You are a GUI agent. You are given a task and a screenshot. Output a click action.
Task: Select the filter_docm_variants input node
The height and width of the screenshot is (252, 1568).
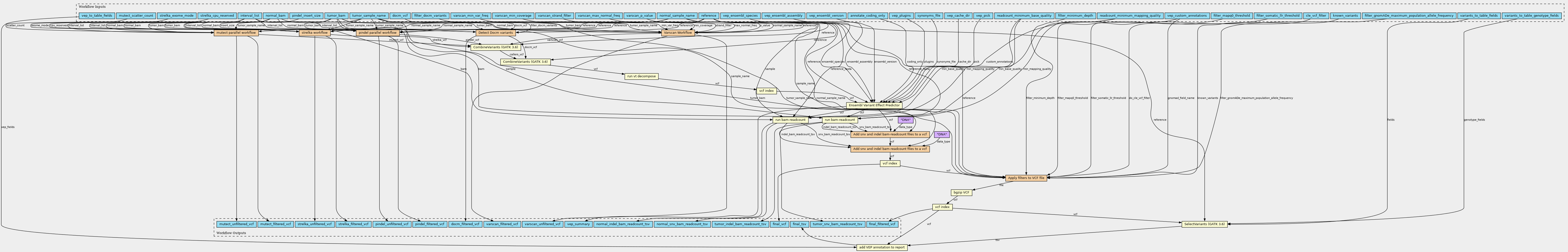click(x=430, y=15)
